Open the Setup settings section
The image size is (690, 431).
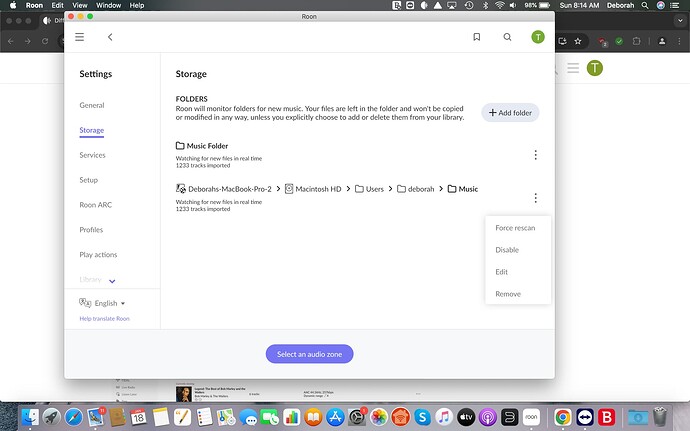[x=88, y=180]
